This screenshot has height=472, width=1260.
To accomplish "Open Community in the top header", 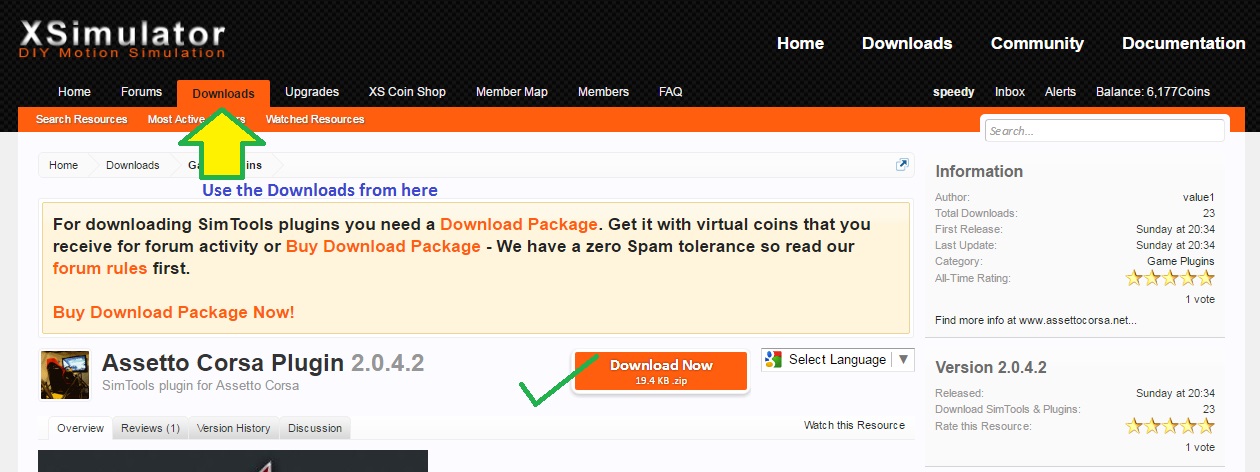I will (1037, 43).
